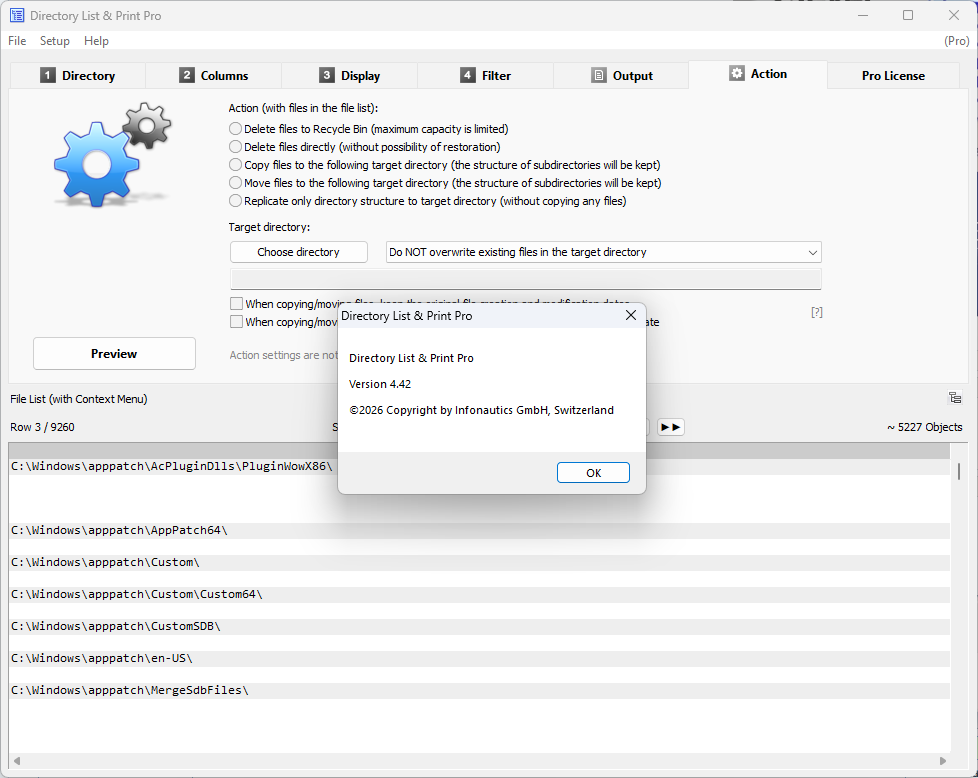Click the fast-forward next page button
The width and height of the screenshot is (978, 778).
click(x=671, y=427)
